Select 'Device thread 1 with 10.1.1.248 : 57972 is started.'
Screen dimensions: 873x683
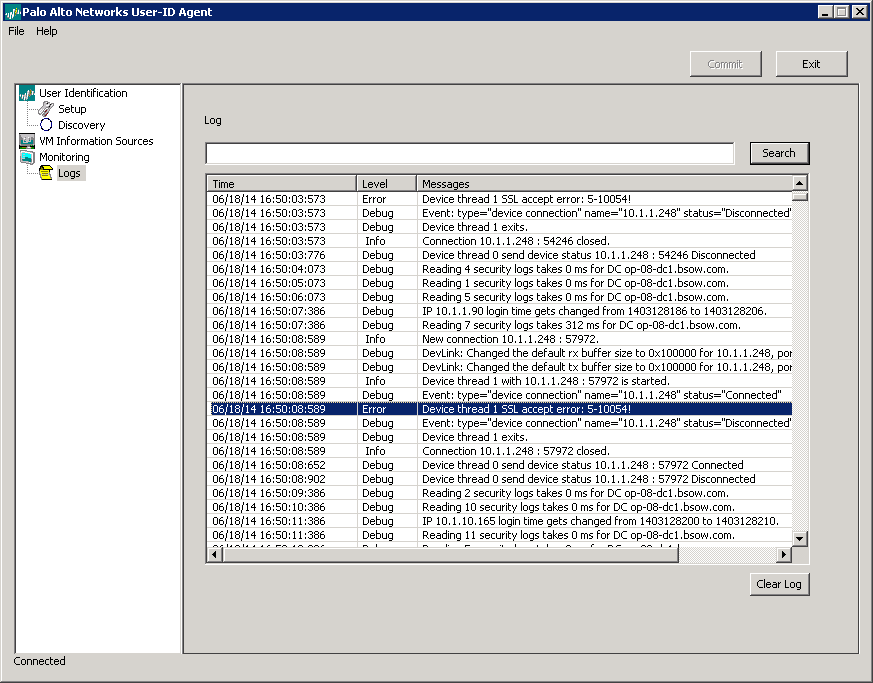click(x=499, y=381)
